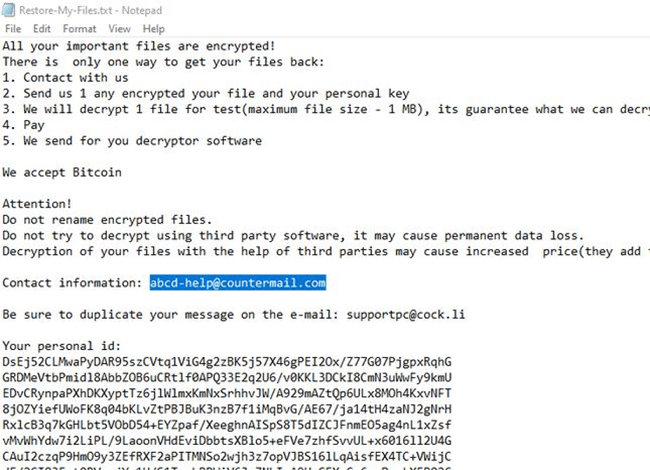
Task: Place cursor on 'Contact information:' label
Action: 72,283
